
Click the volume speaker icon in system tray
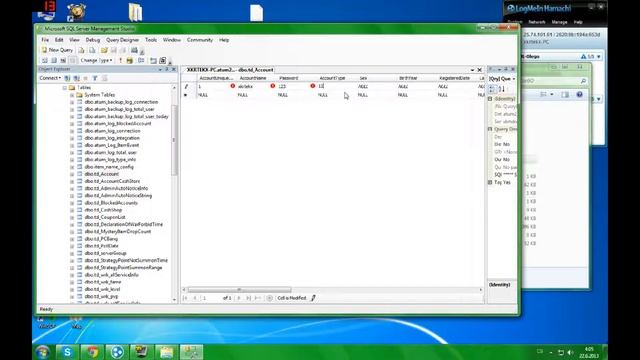tap(571, 352)
